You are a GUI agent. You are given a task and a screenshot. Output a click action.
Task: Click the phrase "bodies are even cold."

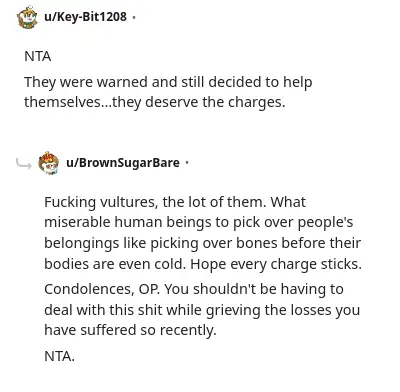click(115, 264)
